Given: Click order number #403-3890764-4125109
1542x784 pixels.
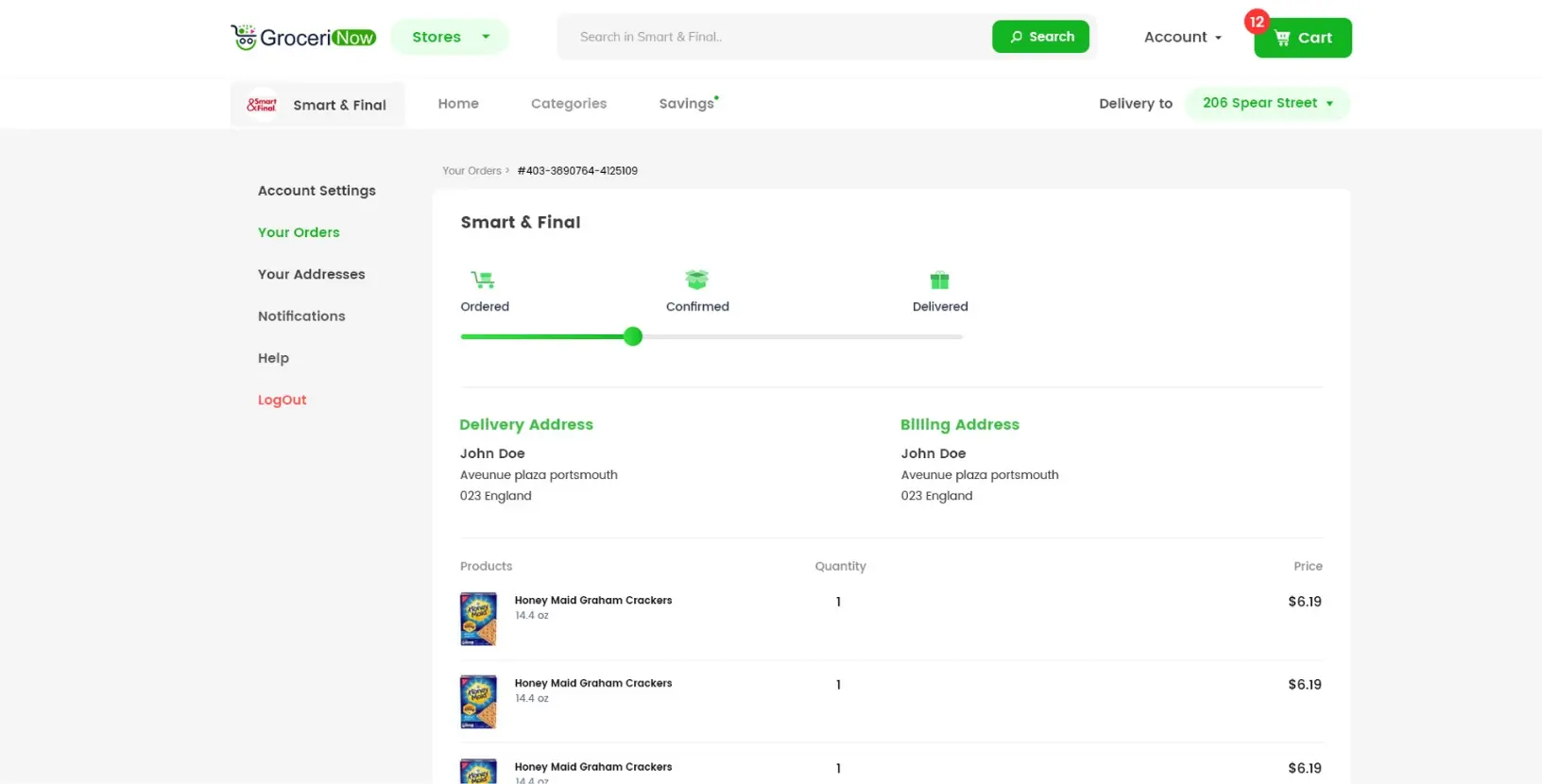Looking at the screenshot, I should (x=577, y=171).
